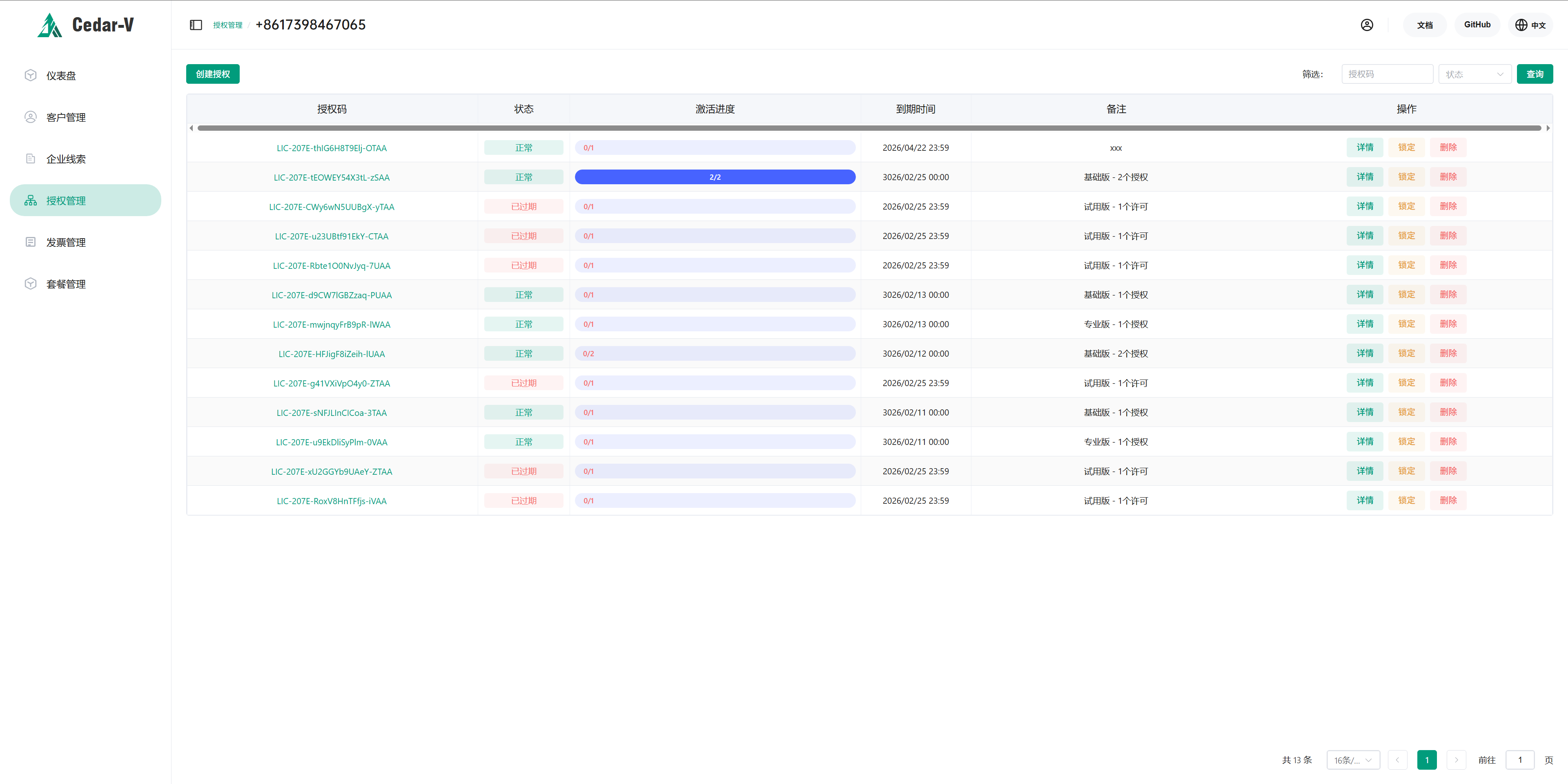
Task: Open the 16条 page size dropdown
Action: click(x=1352, y=759)
